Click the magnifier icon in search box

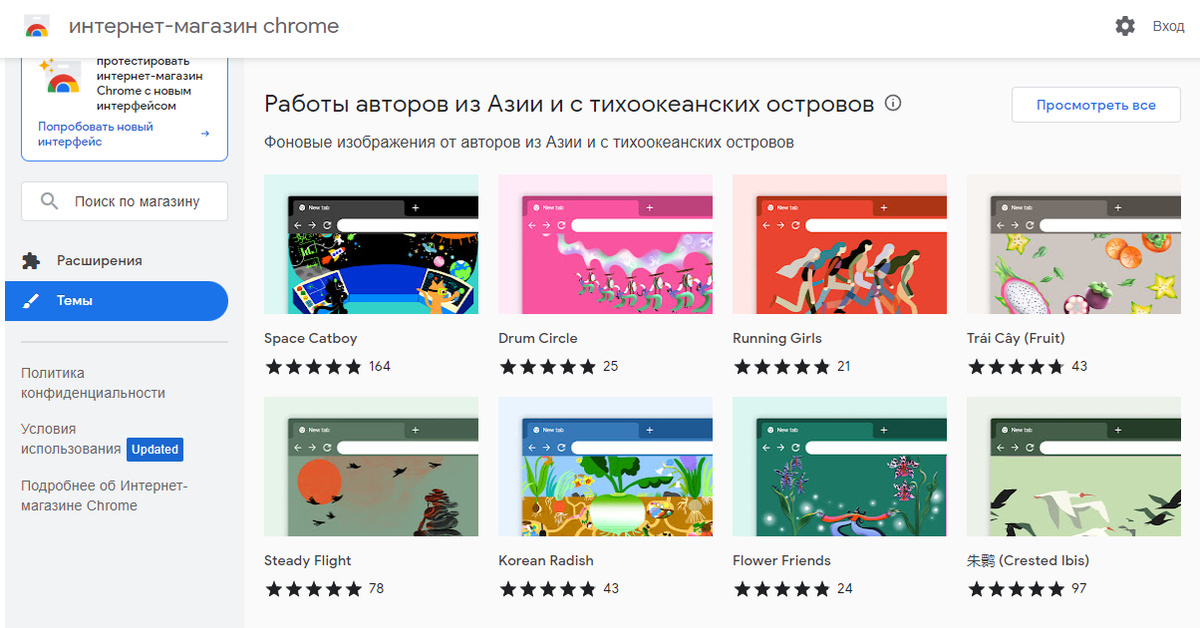tap(49, 201)
